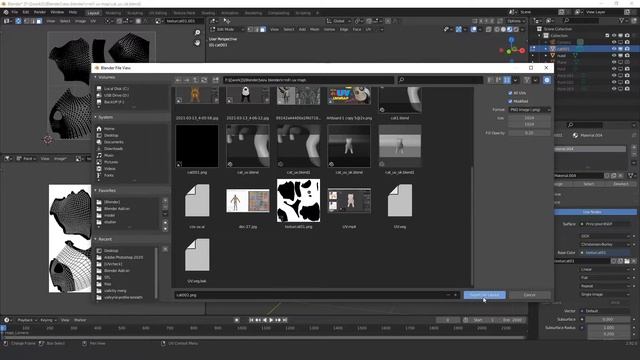The image size is (640, 360).
Task: Open the Edit Mode dropdown in 3D viewport
Action: coord(227,29)
